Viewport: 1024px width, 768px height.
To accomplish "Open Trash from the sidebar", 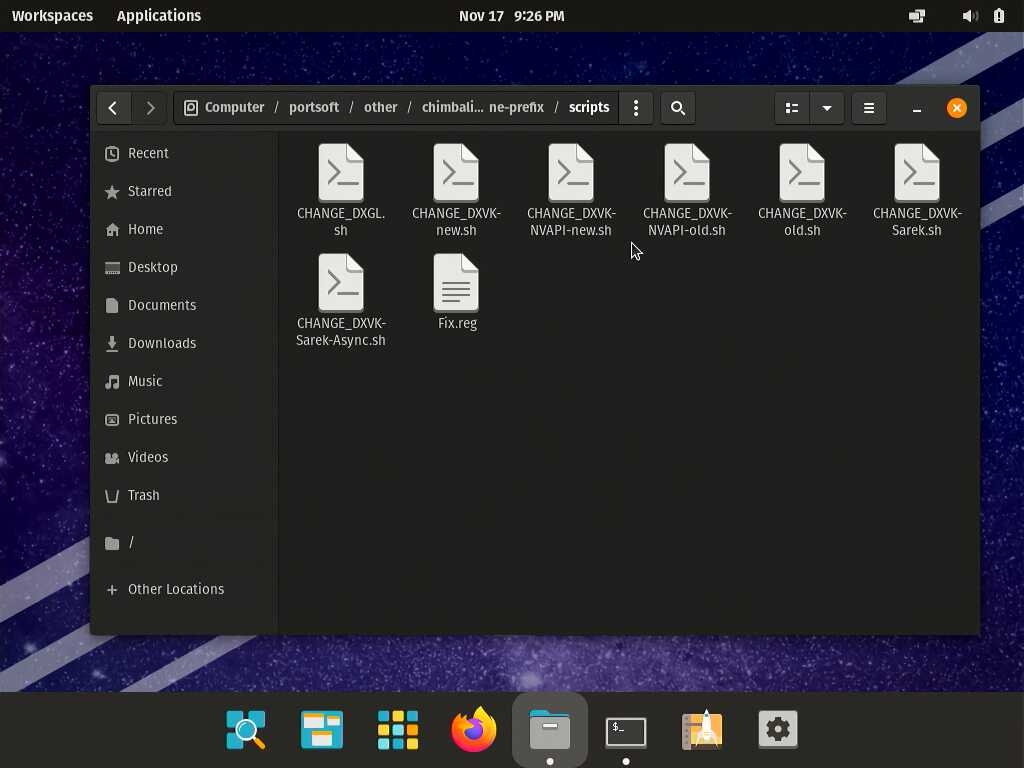I will tap(143, 495).
